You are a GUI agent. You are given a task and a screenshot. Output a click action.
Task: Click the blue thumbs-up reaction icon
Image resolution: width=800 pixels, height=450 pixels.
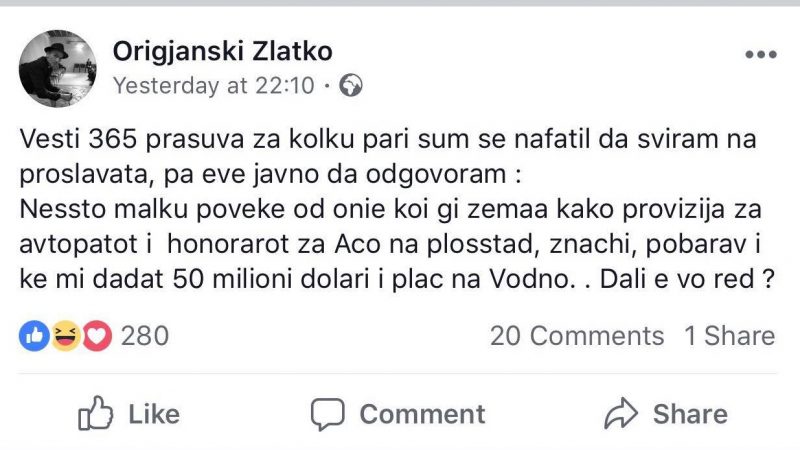pos(34,337)
